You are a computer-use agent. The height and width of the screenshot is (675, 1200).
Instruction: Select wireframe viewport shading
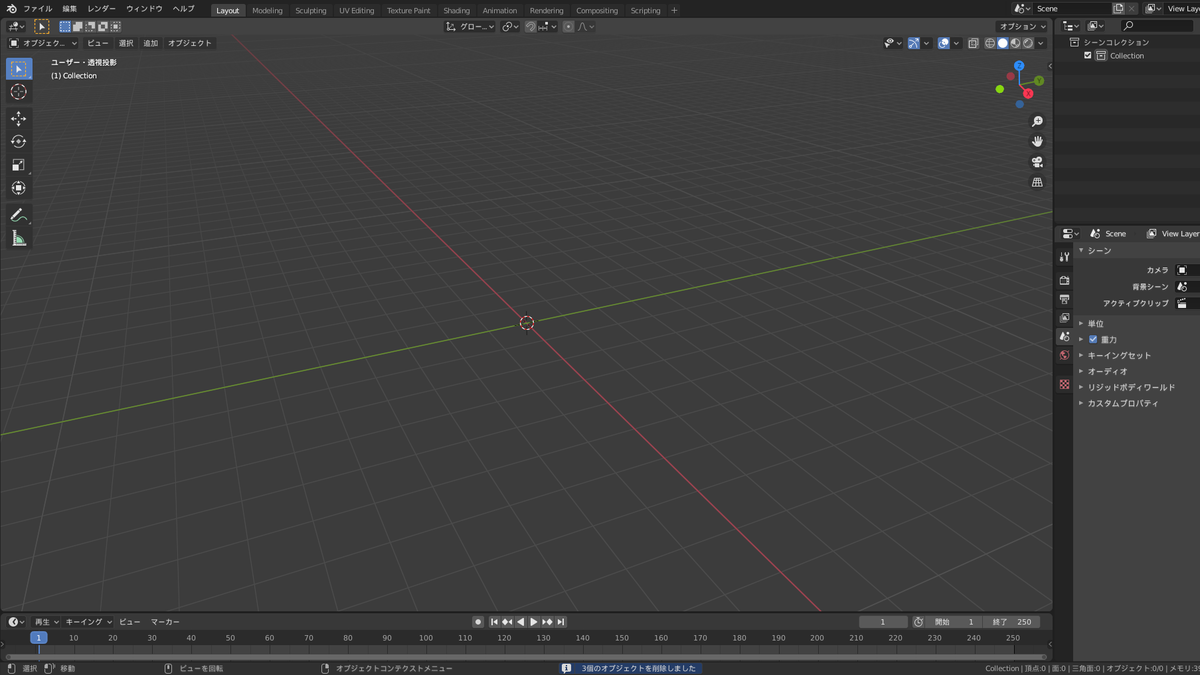[990, 43]
